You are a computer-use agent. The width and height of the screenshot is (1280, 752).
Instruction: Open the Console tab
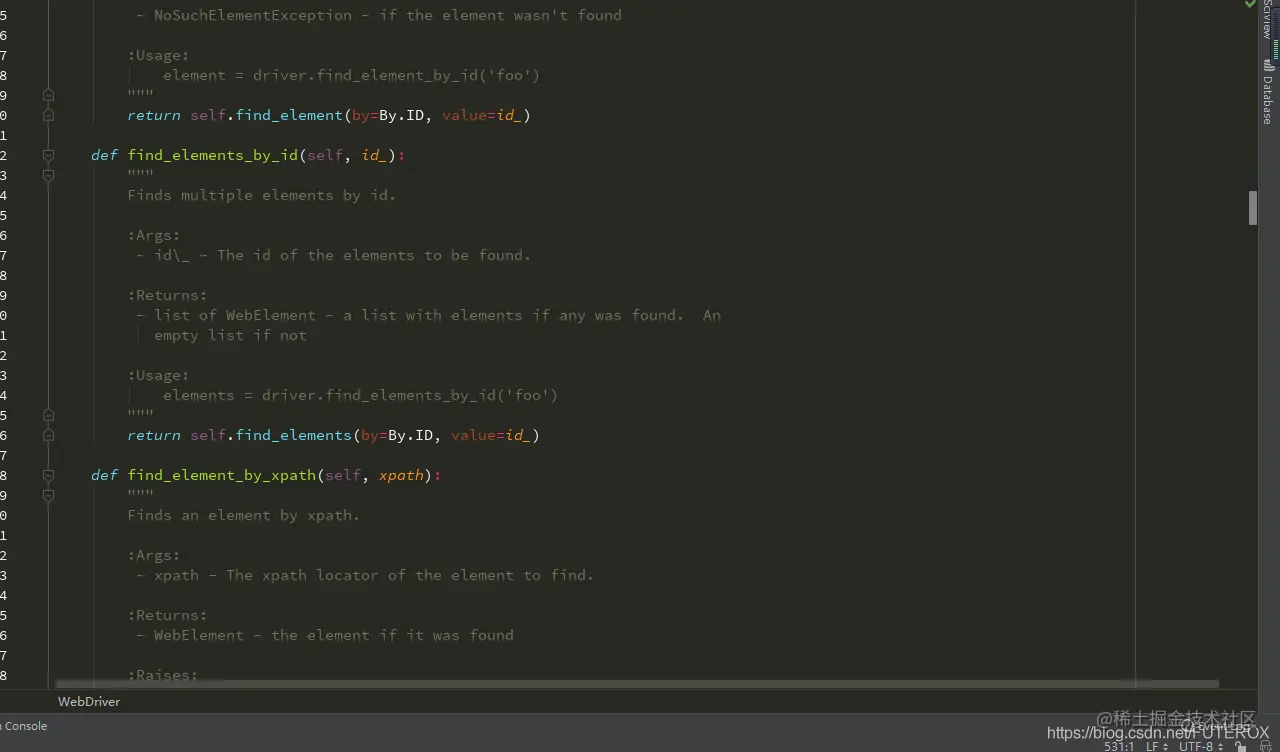click(x=24, y=726)
